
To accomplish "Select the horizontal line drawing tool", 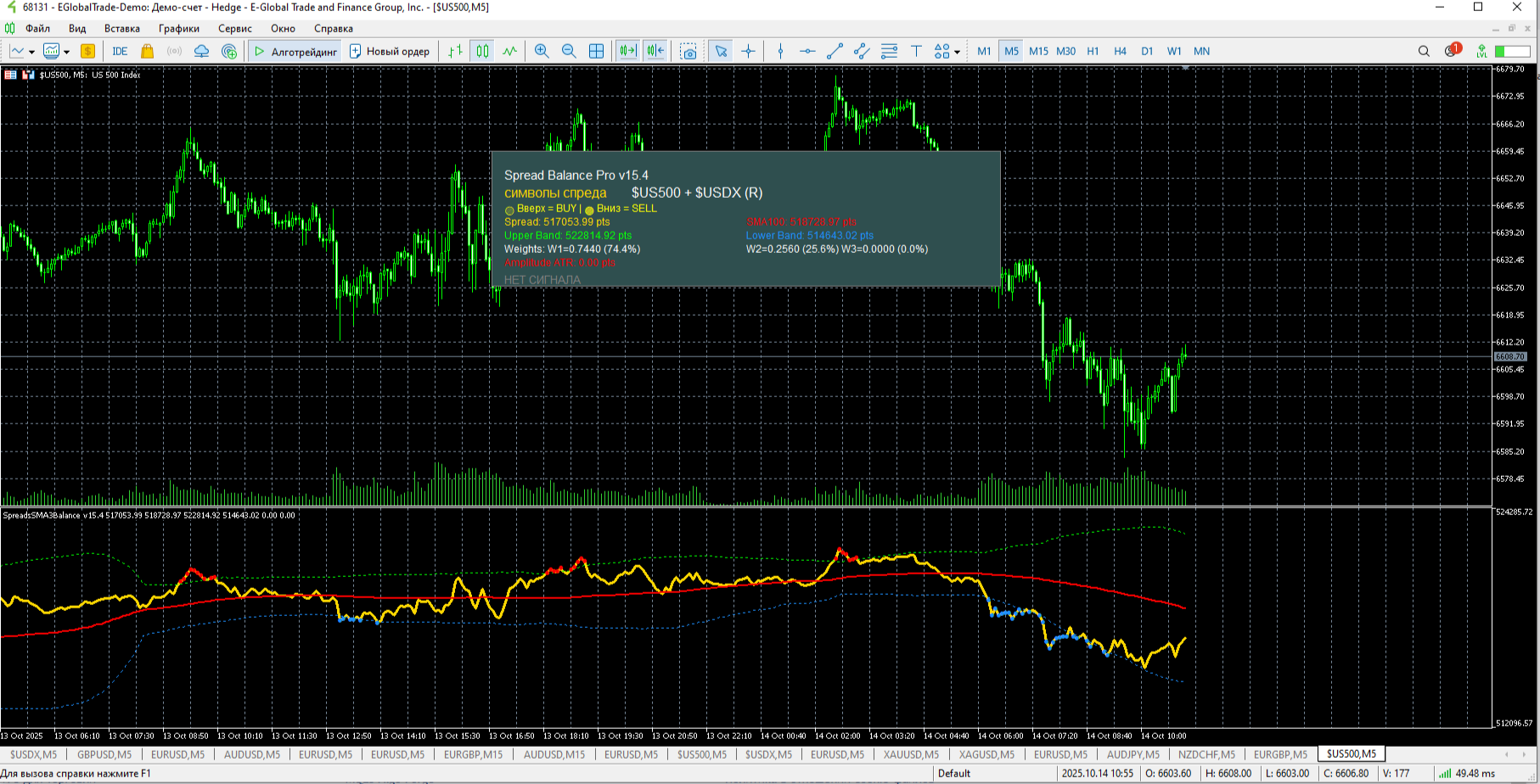I will [807, 51].
